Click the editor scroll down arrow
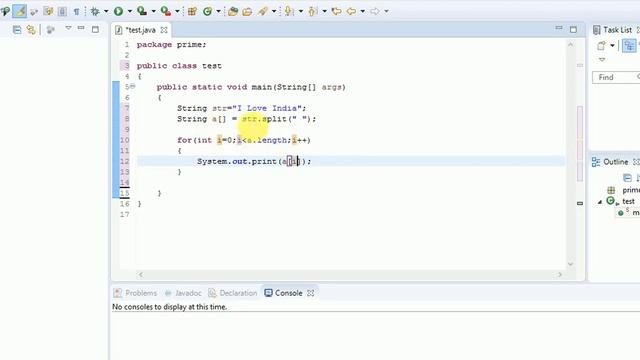 click(571, 264)
